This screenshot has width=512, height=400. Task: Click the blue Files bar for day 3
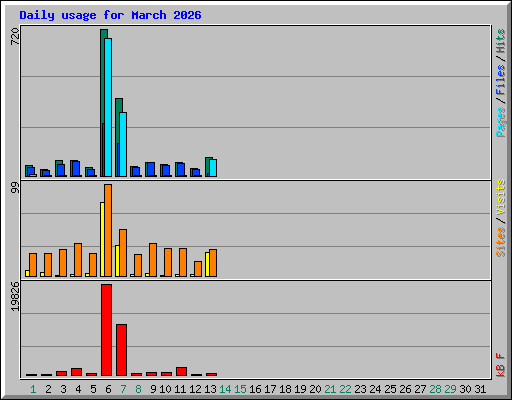[x=61, y=170]
